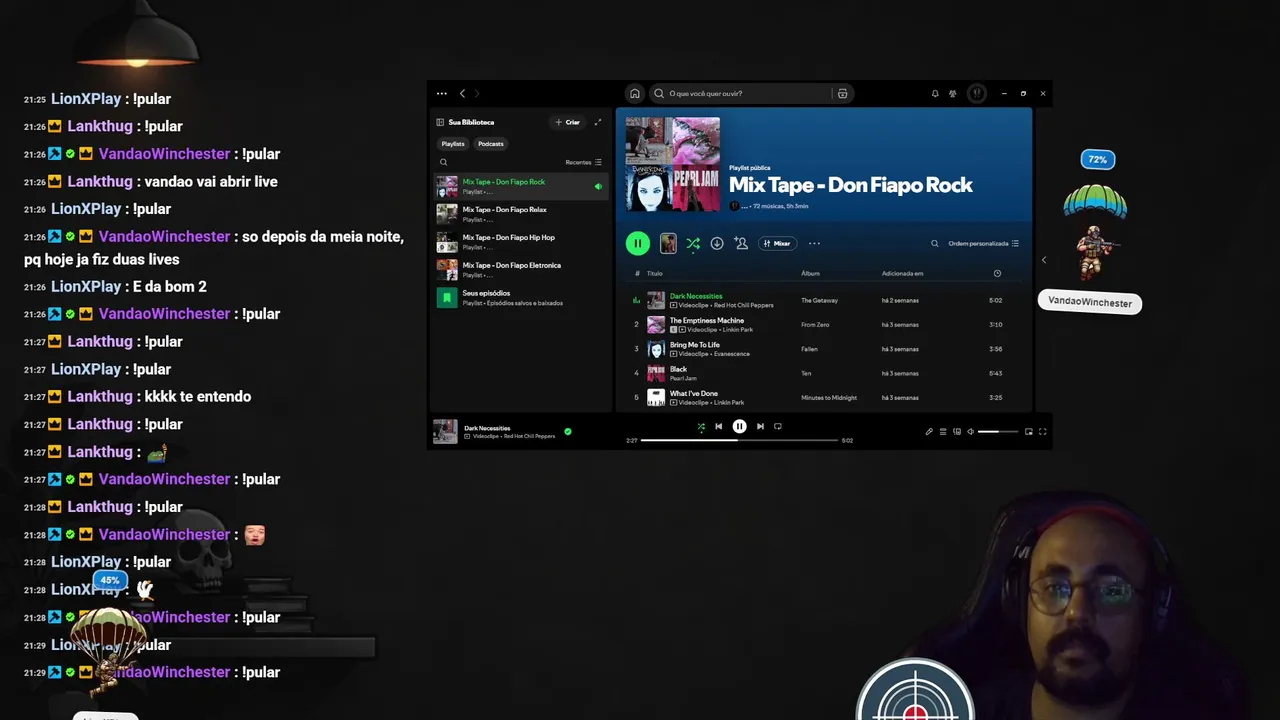
Task: Invite collaborators with the add-person icon
Action: tap(741, 243)
